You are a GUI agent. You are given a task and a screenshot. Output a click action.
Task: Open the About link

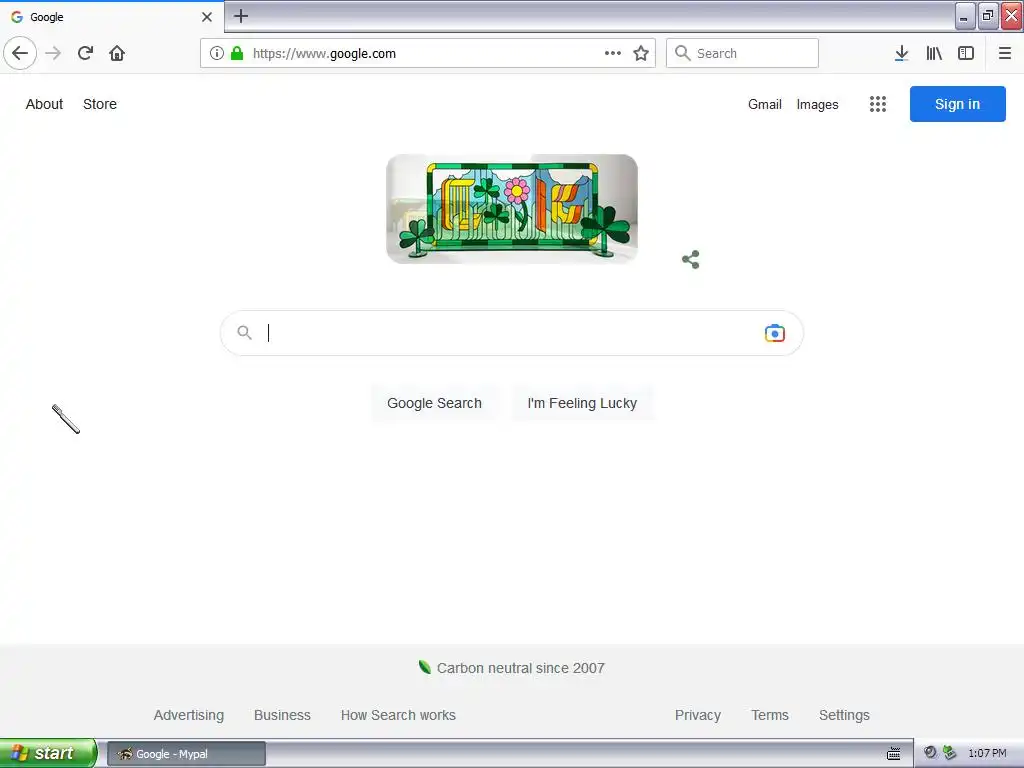[44, 104]
